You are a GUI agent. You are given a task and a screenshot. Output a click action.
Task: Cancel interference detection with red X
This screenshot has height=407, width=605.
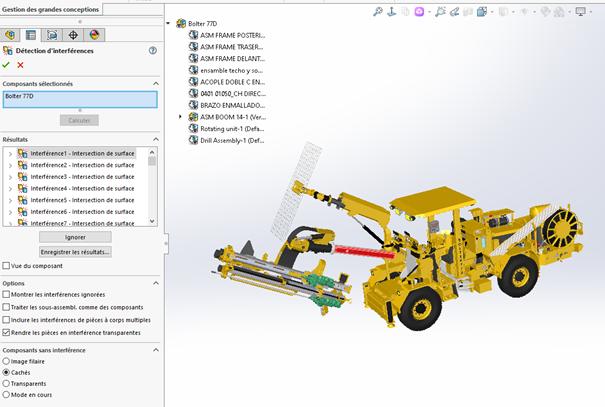pos(20,65)
